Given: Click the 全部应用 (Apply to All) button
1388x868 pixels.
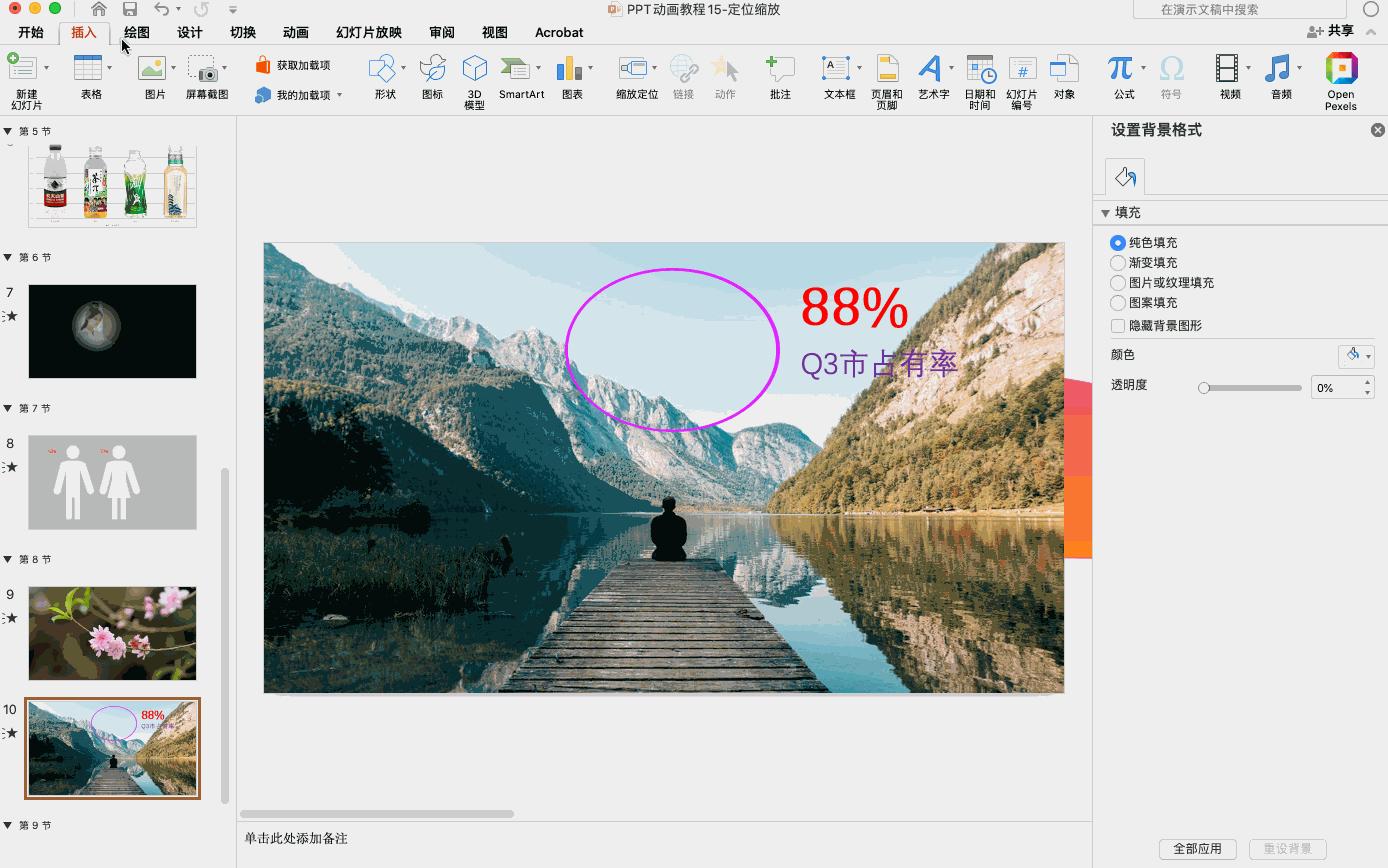Looking at the screenshot, I should 1197,849.
